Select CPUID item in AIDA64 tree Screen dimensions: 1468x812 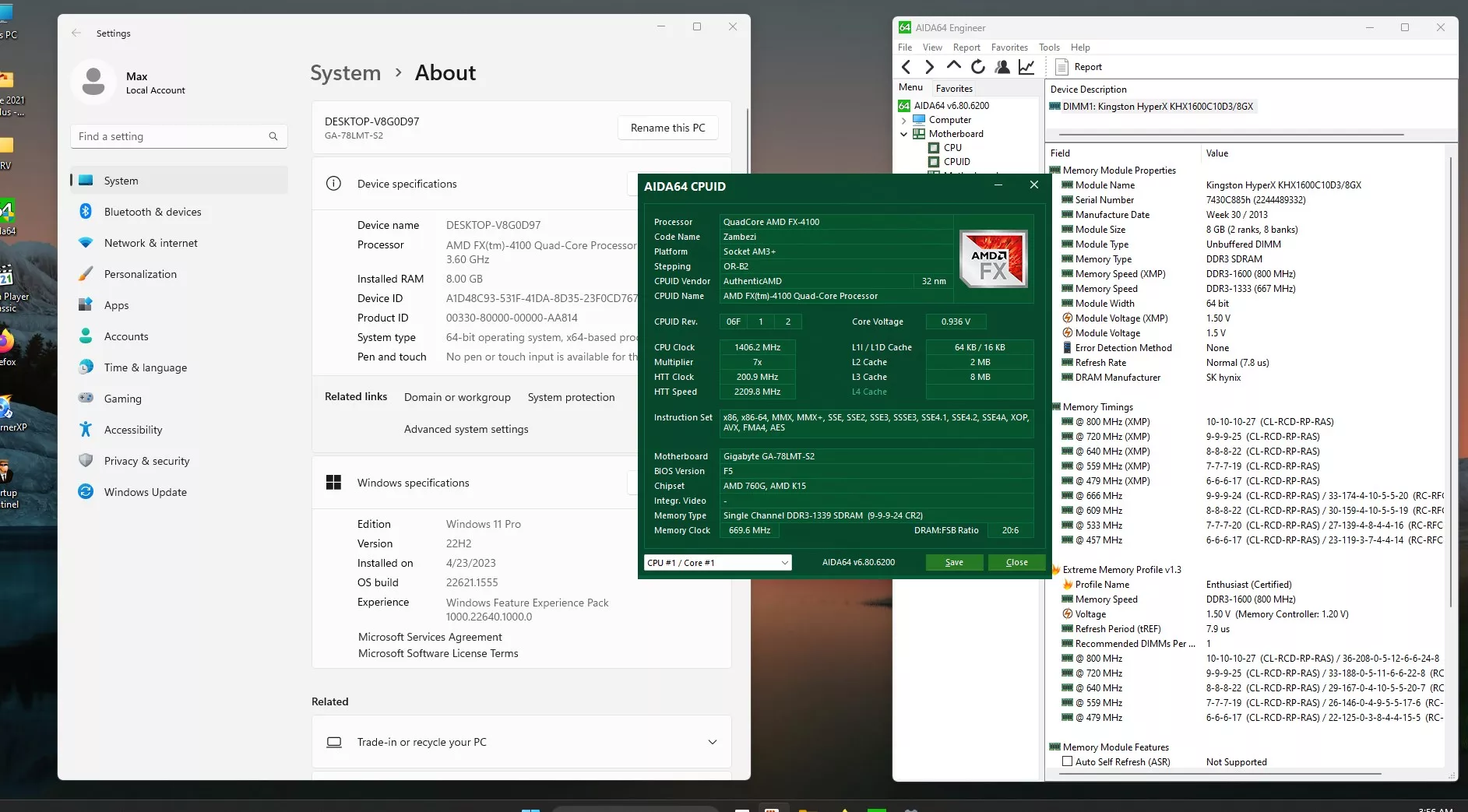click(x=956, y=162)
